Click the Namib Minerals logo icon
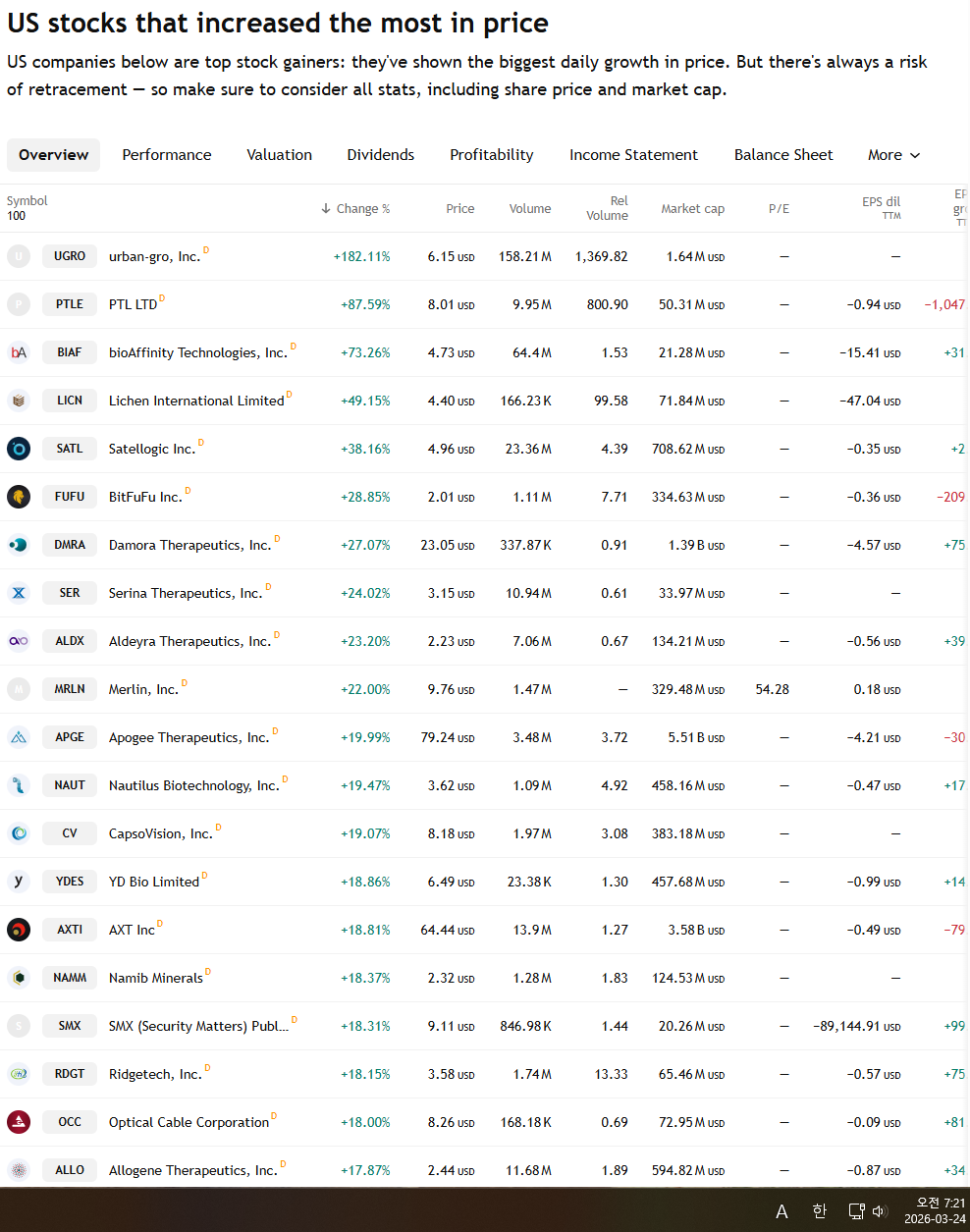970x1232 pixels. 19,978
